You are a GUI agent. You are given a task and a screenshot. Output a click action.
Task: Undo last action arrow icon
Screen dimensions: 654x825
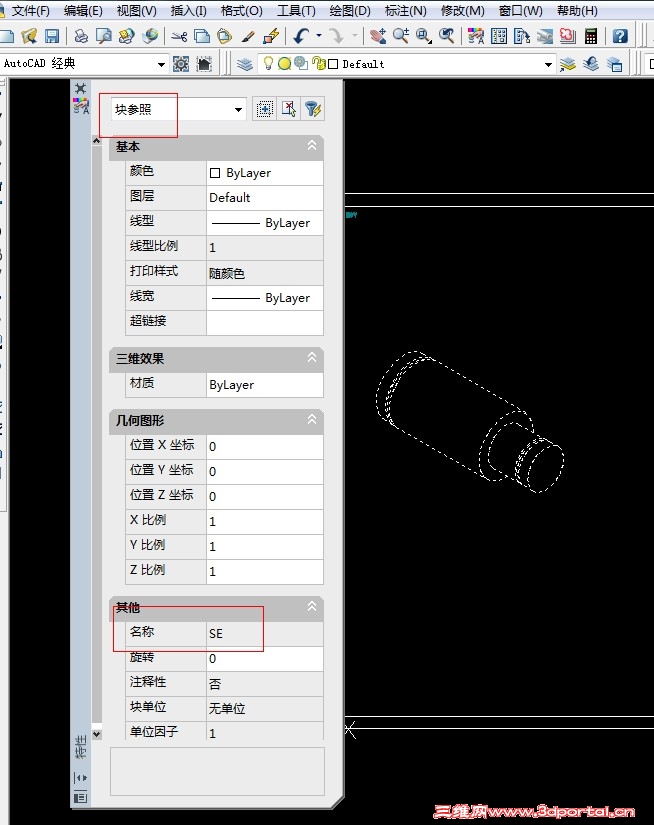click(x=301, y=36)
